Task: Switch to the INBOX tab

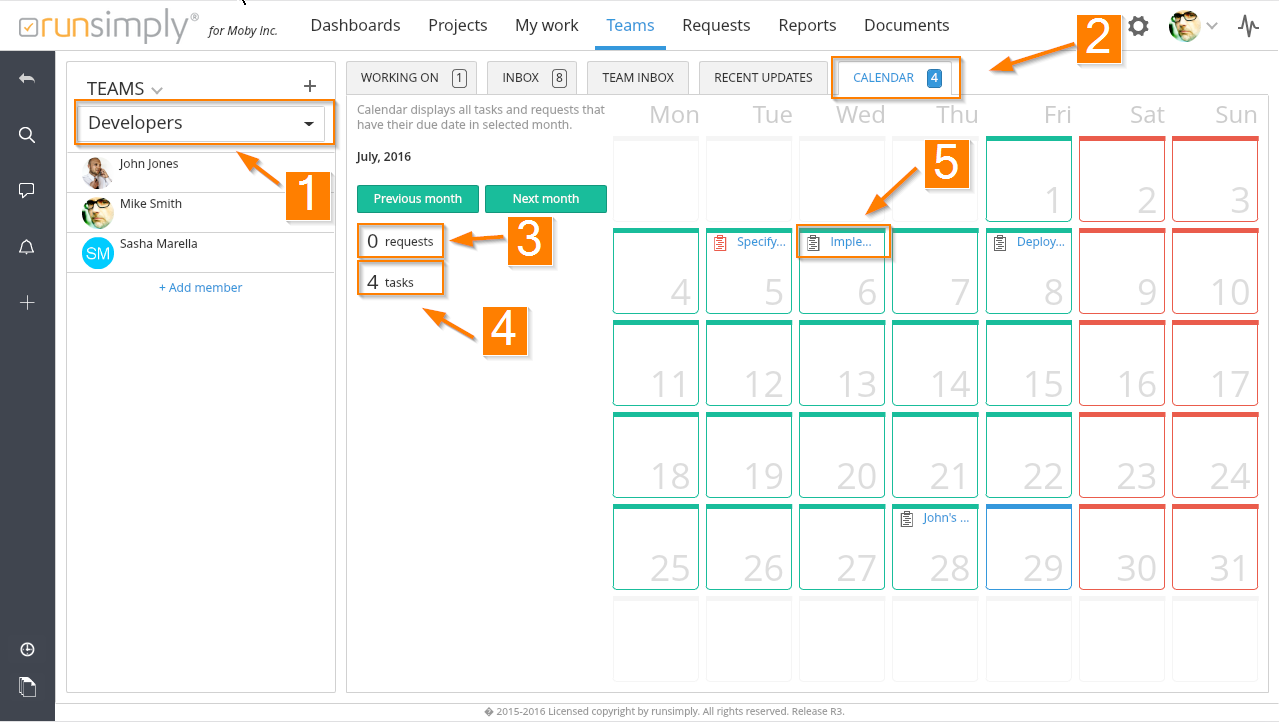Action: click(531, 78)
